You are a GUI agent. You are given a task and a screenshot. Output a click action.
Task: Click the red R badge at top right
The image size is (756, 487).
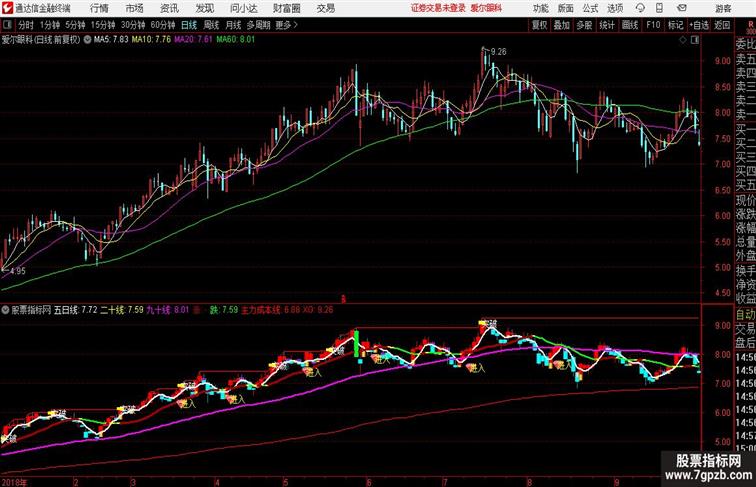tap(750, 25)
